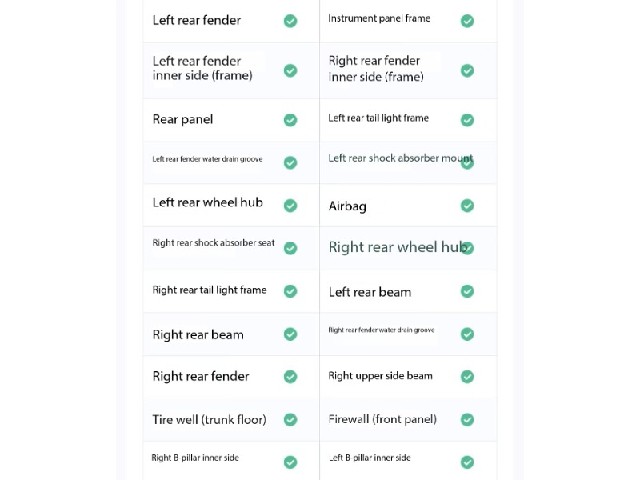This screenshot has height=480, width=640.
Task: Click the check beside Right upper side beam
Action: (x=467, y=376)
